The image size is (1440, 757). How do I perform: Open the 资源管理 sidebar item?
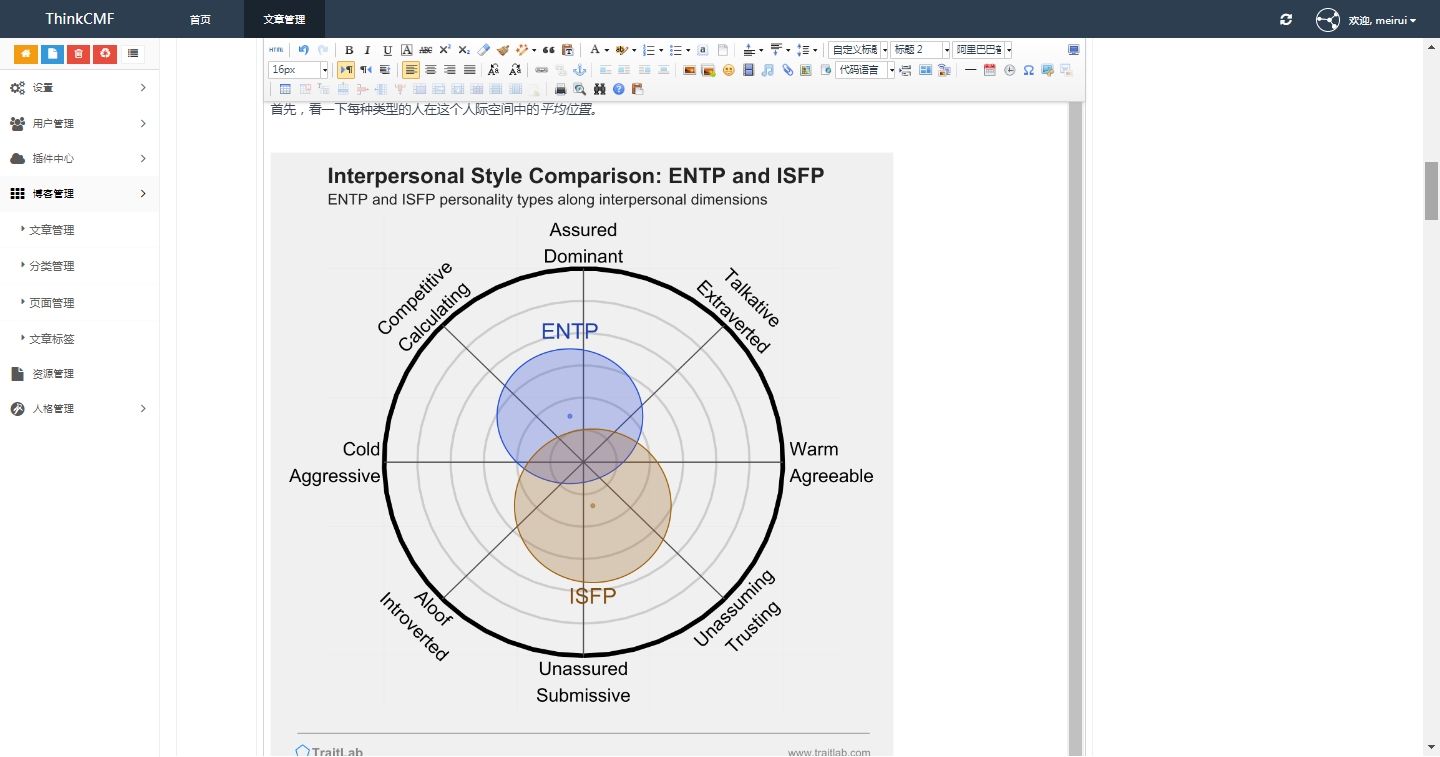click(x=53, y=374)
